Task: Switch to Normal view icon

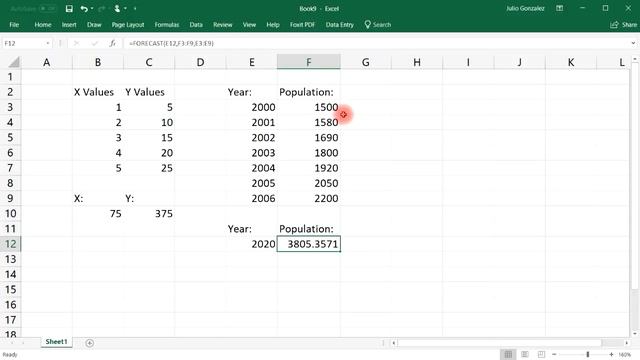Action: tap(508, 354)
